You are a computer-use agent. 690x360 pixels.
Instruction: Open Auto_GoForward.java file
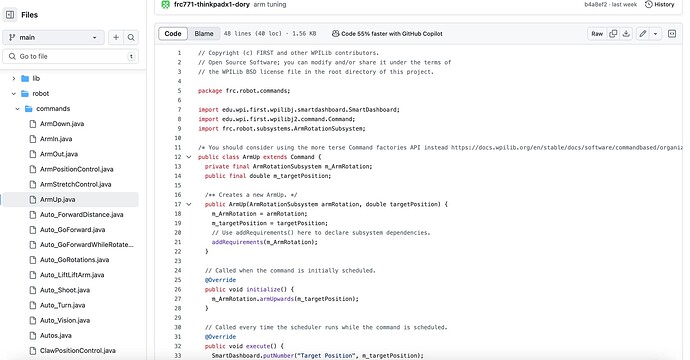point(73,230)
